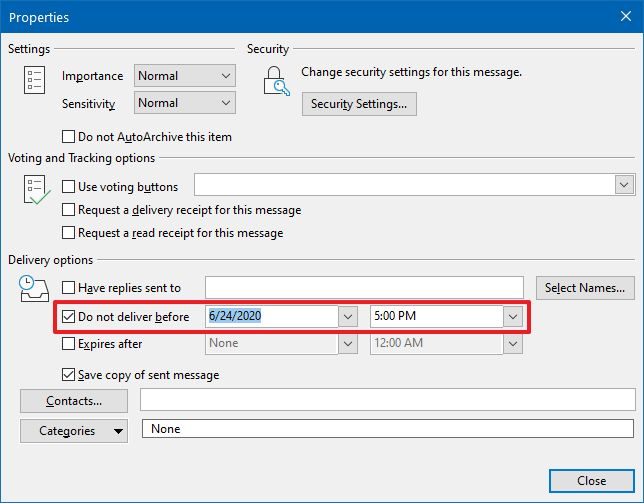The image size is (644, 503).
Task: Expand the 5:00 PM delivery time dropdown
Action: pyautogui.click(x=513, y=316)
